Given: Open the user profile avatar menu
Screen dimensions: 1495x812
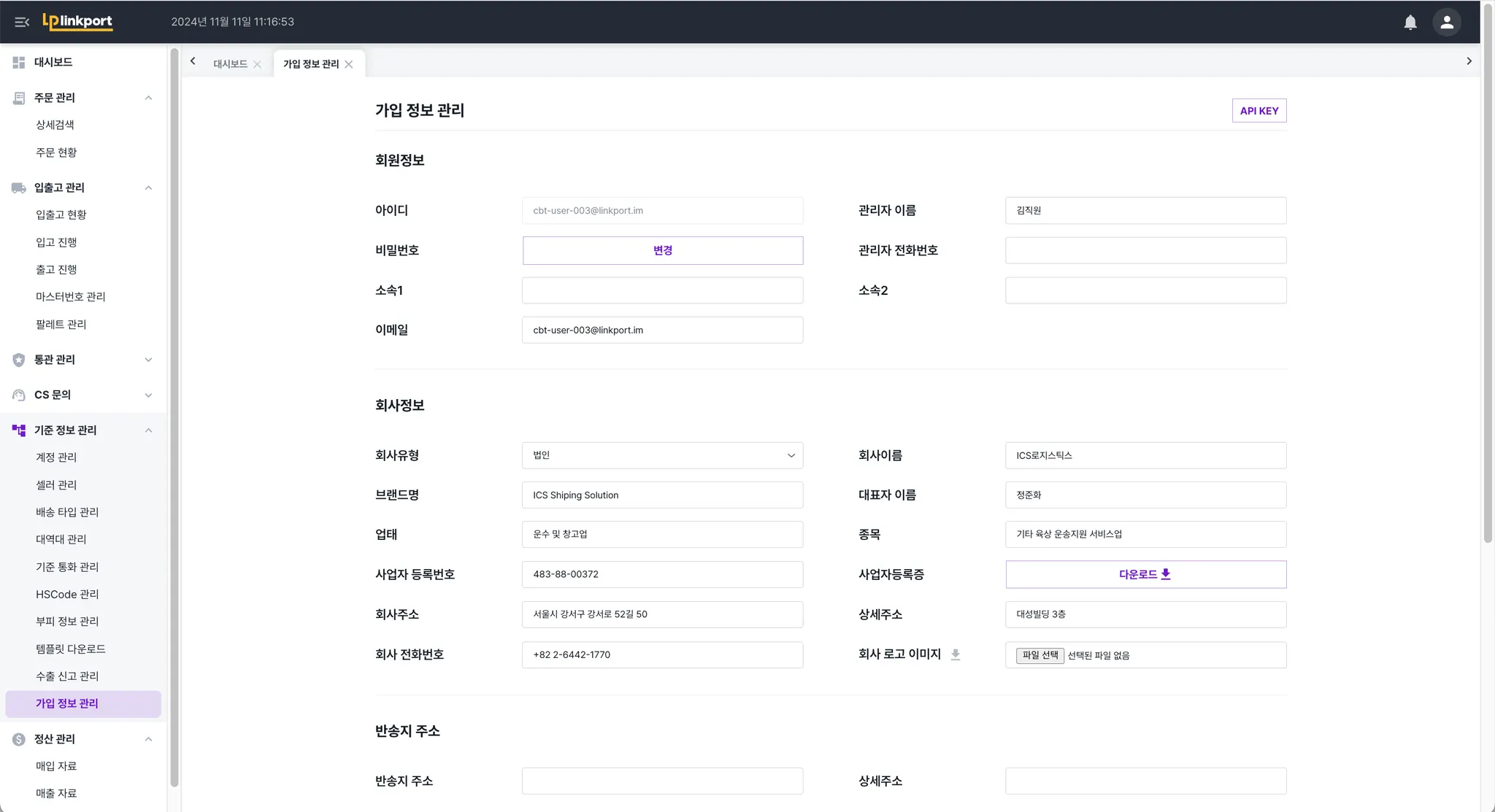Looking at the screenshot, I should click(x=1446, y=22).
